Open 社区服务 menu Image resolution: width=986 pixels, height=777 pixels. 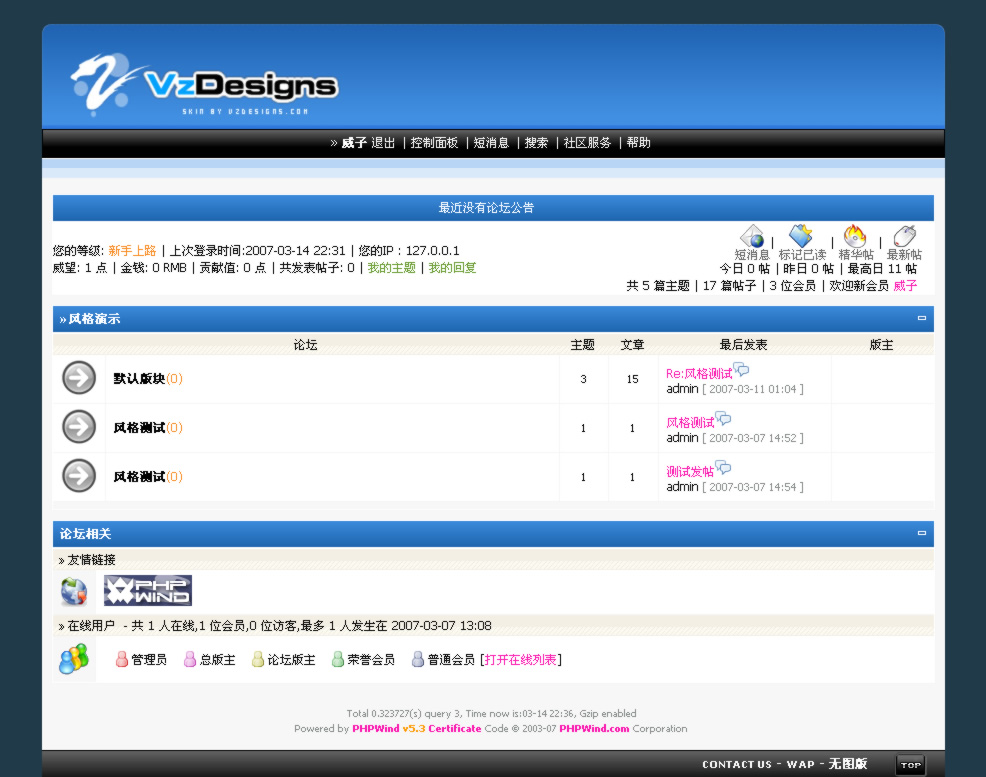(587, 143)
